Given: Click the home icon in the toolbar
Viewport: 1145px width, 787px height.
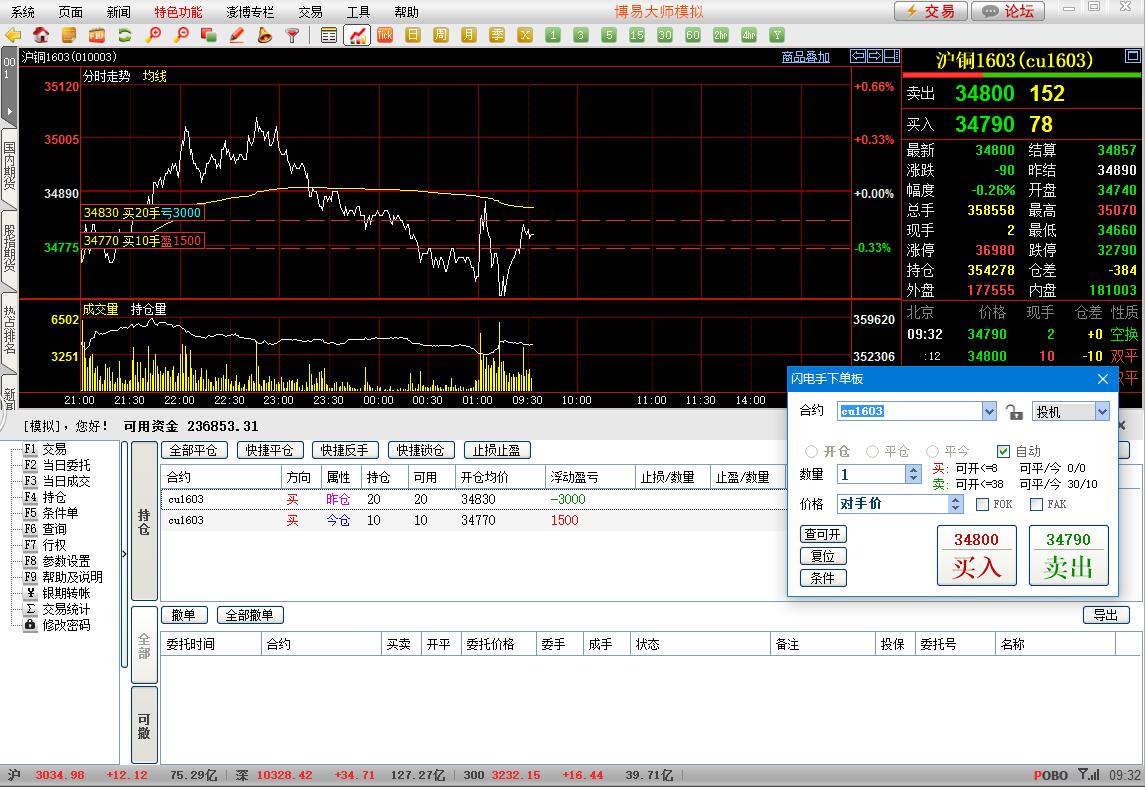Looking at the screenshot, I should [42, 35].
